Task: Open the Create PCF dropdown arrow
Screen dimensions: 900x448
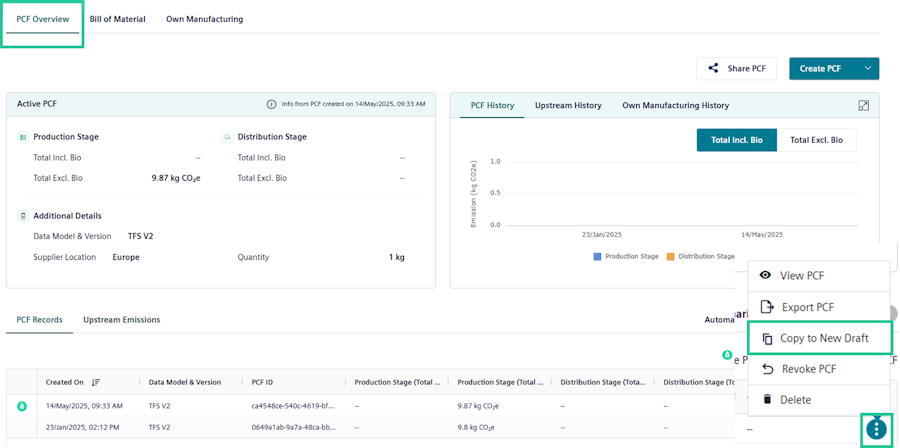Action: [866, 69]
